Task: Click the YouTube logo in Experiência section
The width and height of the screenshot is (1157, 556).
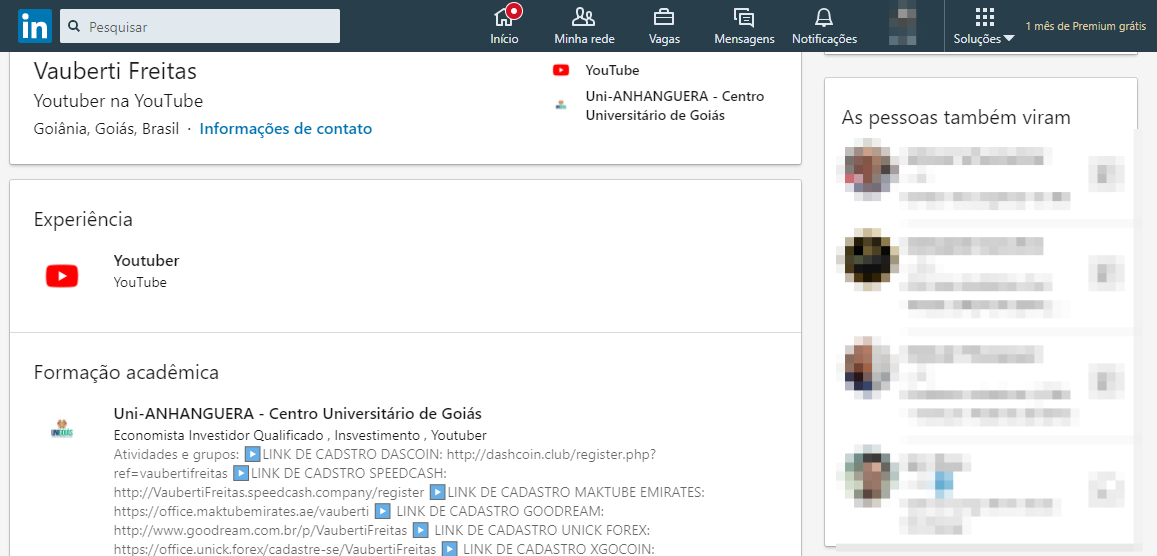Action: [x=62, y=277]
